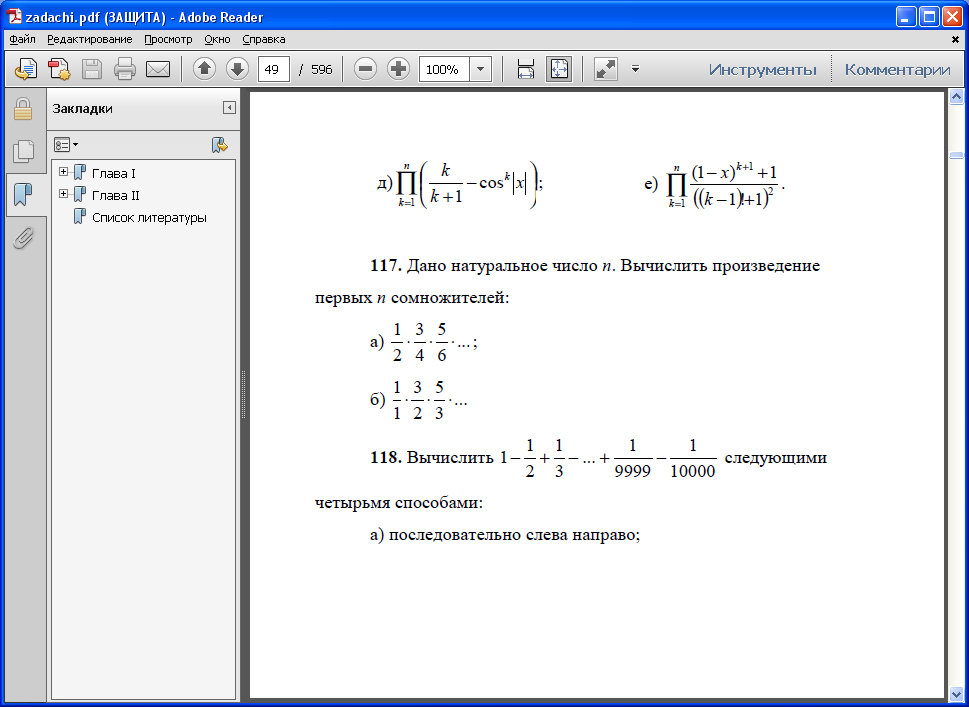The image size is (969, 707).
Task: Click the email envelope icon
Action: point(158,69)
